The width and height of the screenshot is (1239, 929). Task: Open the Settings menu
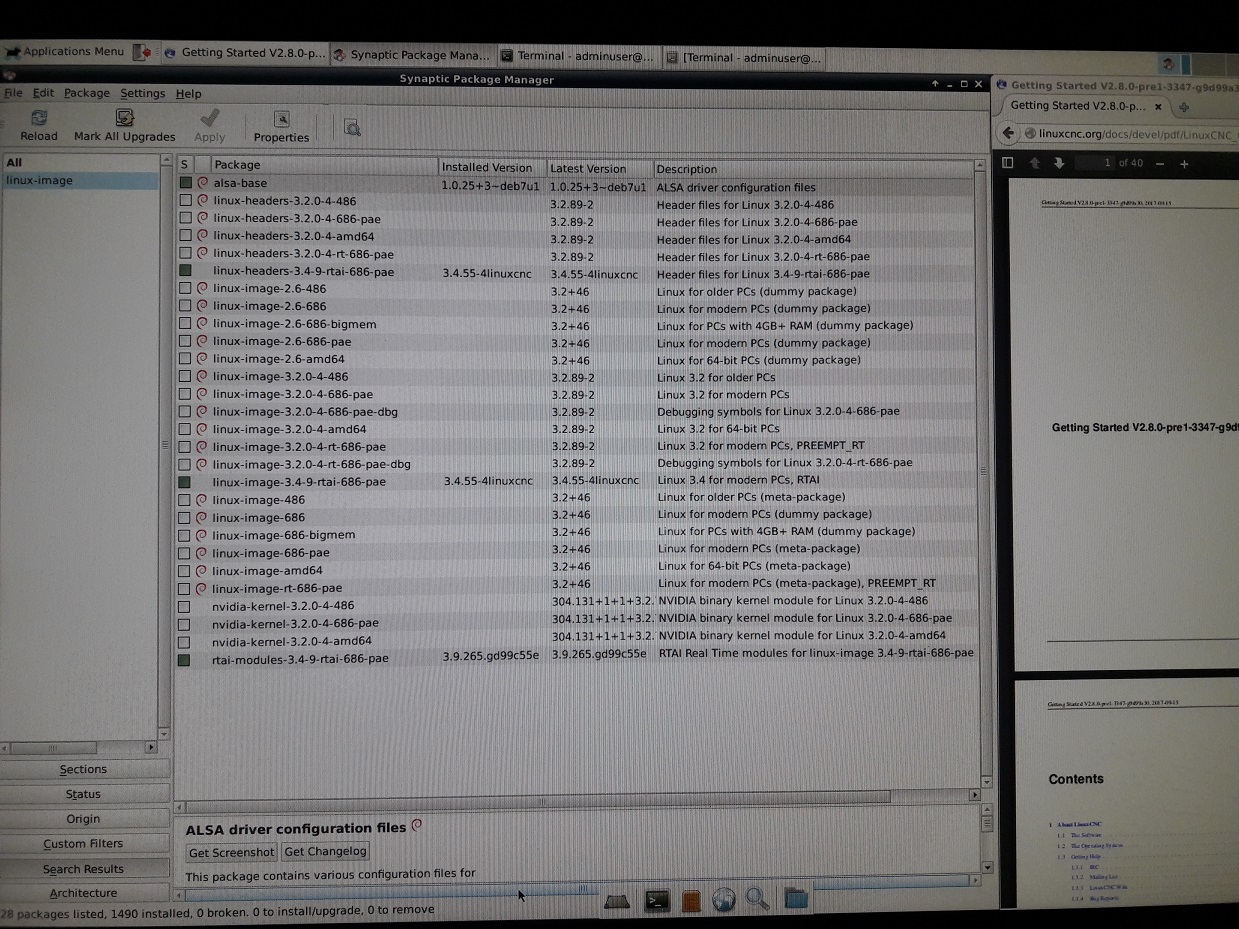coord(142,93)
